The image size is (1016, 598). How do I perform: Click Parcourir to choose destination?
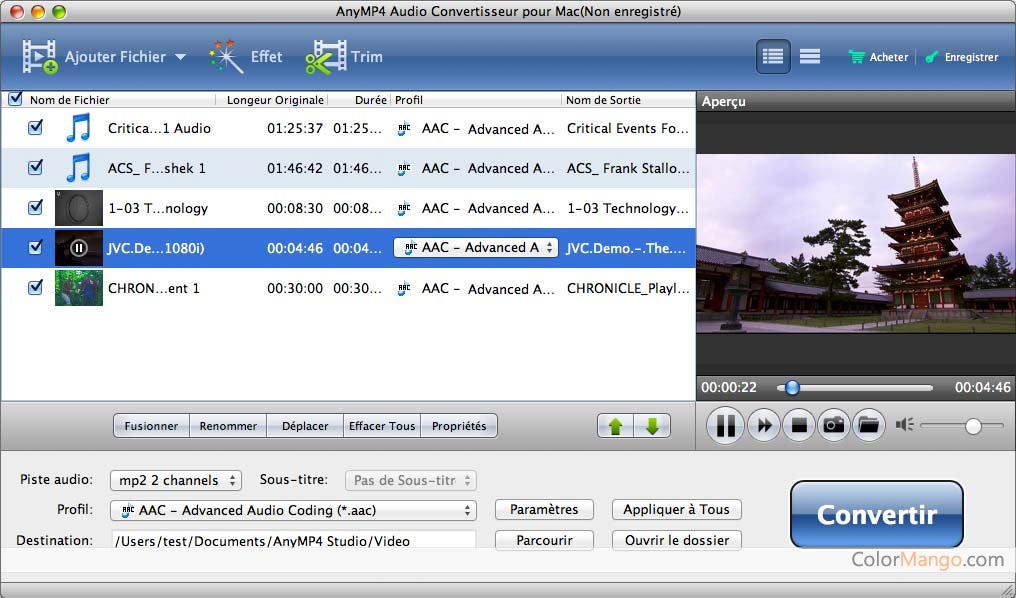(x=544, y=540)
